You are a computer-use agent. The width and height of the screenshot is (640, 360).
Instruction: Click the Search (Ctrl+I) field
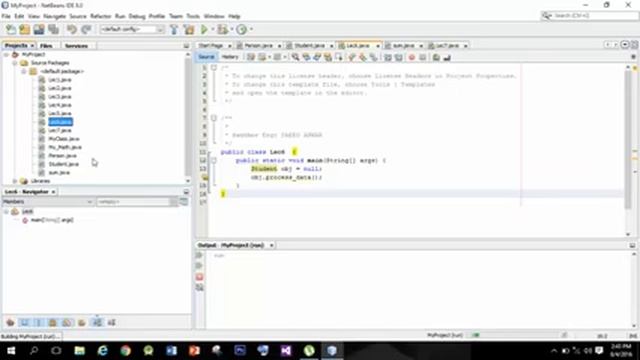pos(590,16)
